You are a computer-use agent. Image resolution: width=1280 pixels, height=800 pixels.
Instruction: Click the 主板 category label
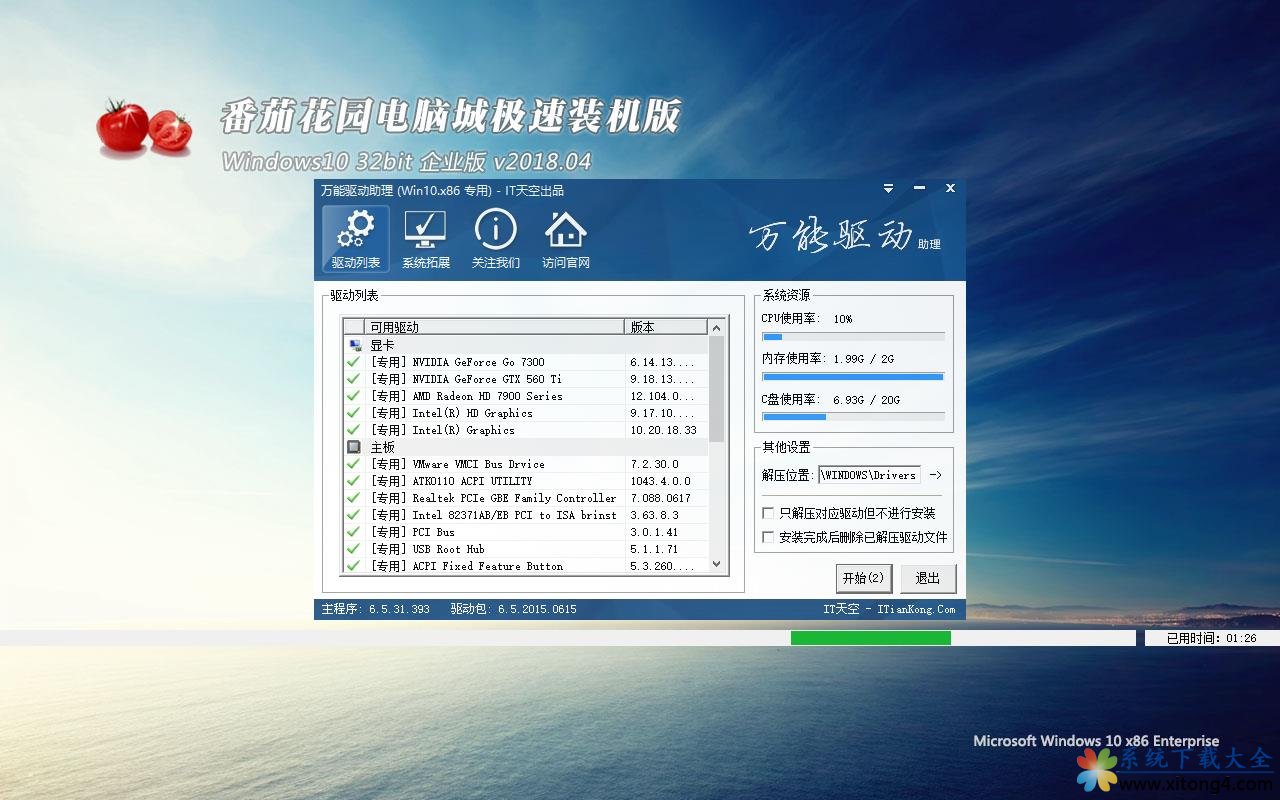point(382,447)
